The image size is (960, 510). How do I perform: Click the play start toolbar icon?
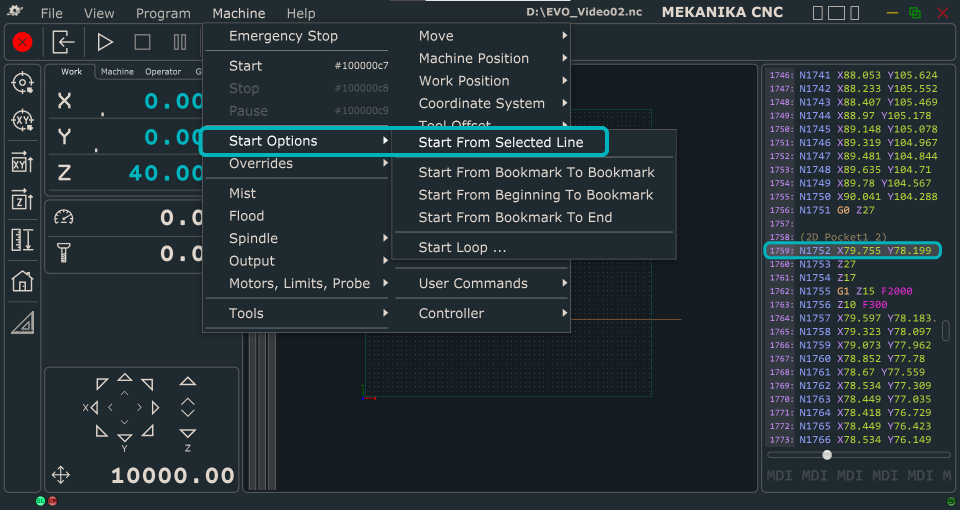[105, 42]
